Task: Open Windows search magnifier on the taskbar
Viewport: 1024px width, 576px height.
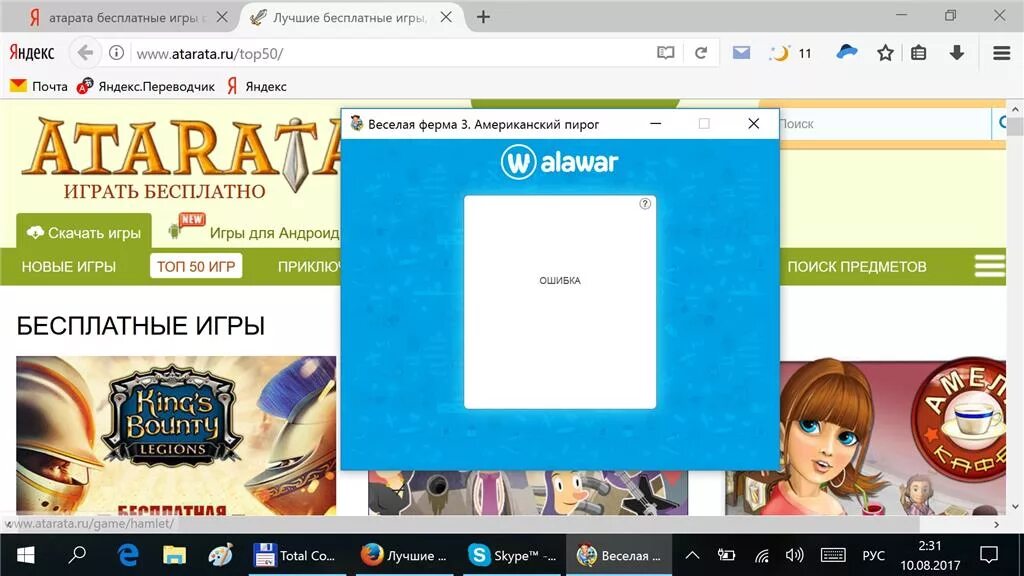Action: tap(77, 555)
